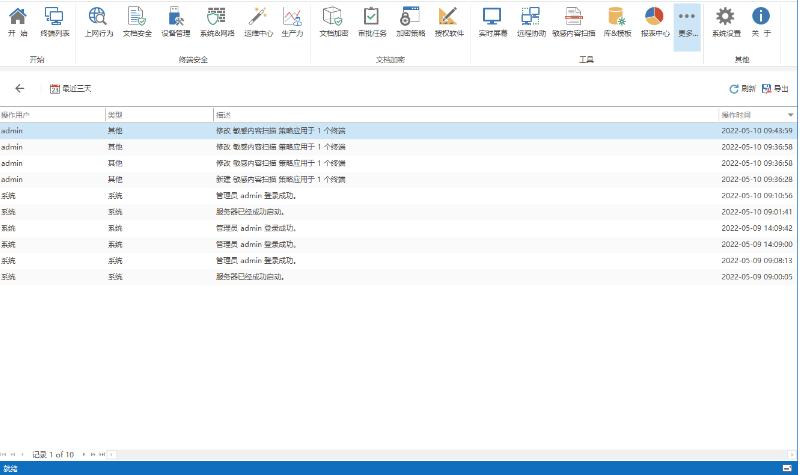Open the 最近三天 date range selector
This screenshot has width=800, height=475.
point(70,89)
